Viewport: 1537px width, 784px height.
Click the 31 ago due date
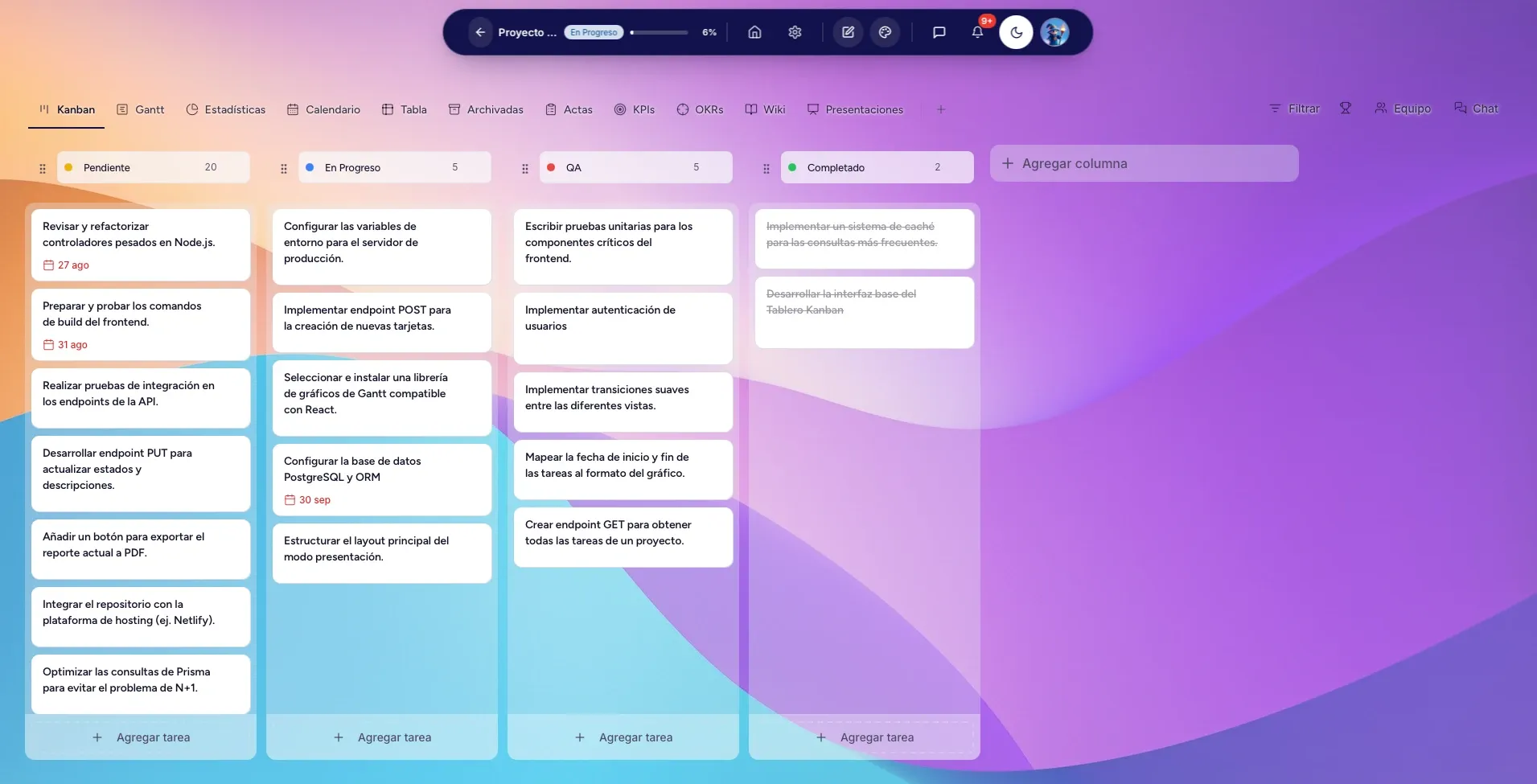tap(65, 345)
